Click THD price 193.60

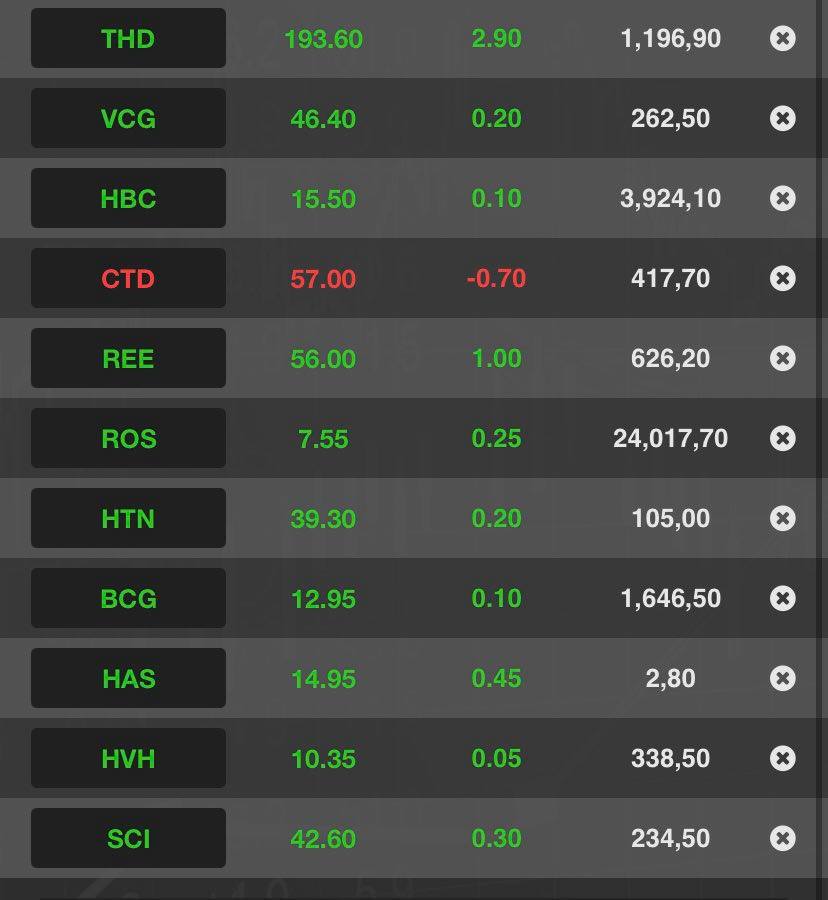click(323, 39)
